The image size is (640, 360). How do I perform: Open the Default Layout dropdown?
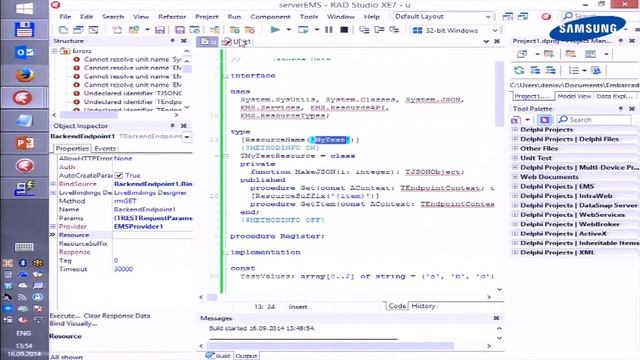(488, 17)
